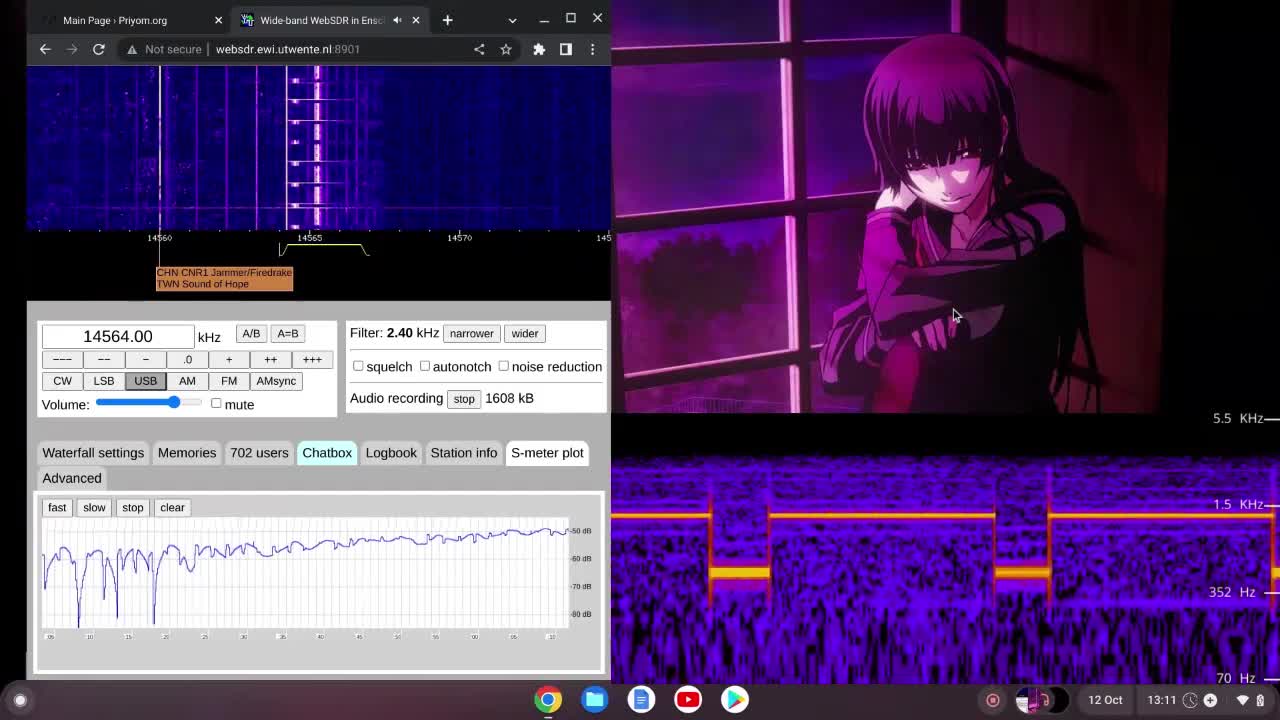Increase frequency with triple plus button
Image resolution: width=1280 pixels, height=720 pixels.
[x=312, y=360]
